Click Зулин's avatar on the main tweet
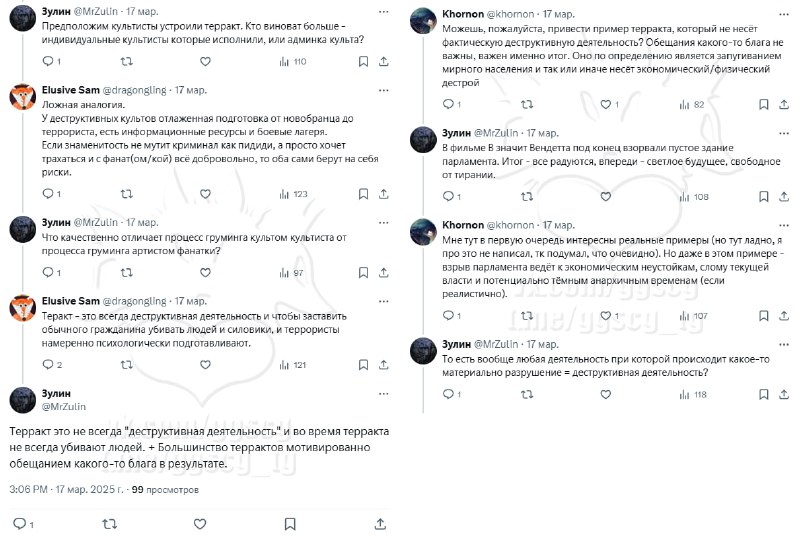The height and width of the screenshot is (538, 800). [23, 400]
